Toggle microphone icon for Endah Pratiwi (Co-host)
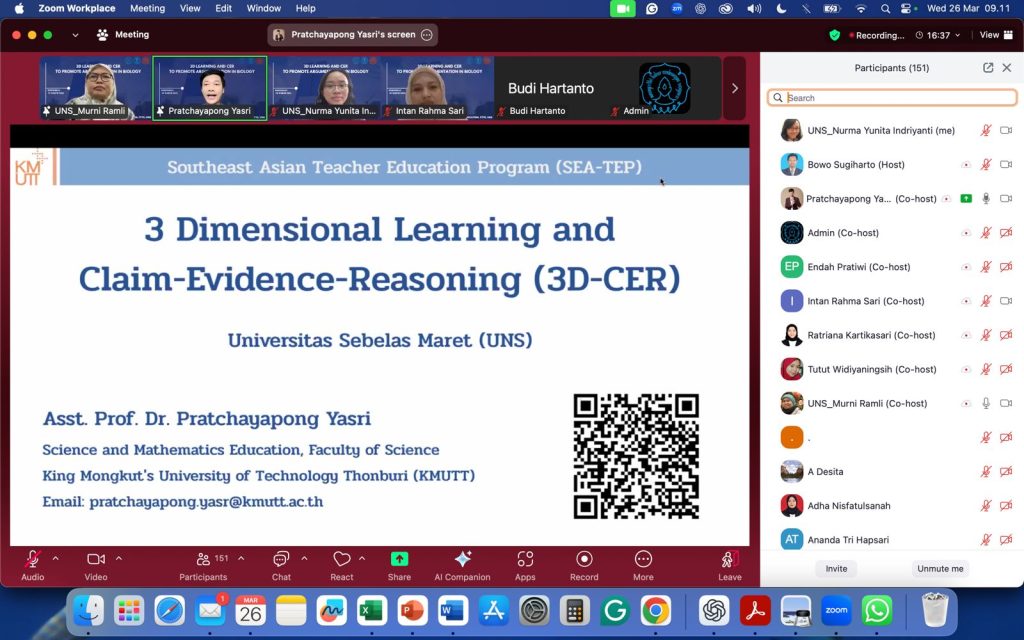 click(x=986, y=266)
